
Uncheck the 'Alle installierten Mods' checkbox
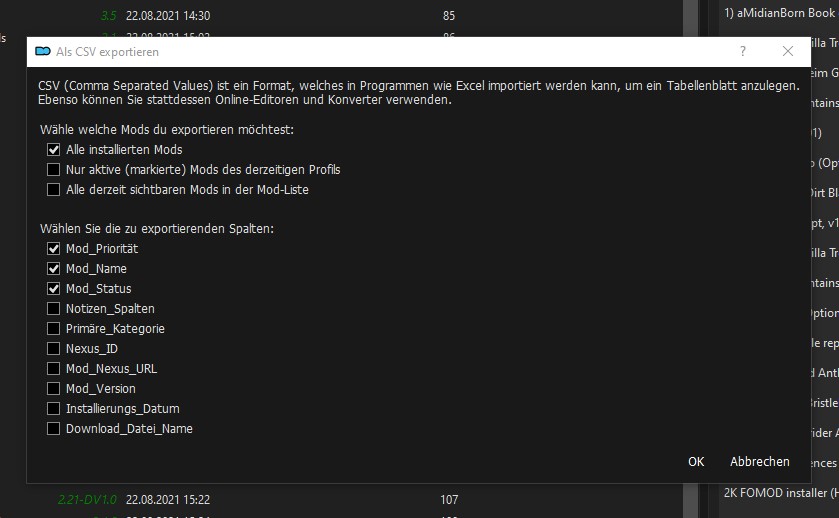54,150
